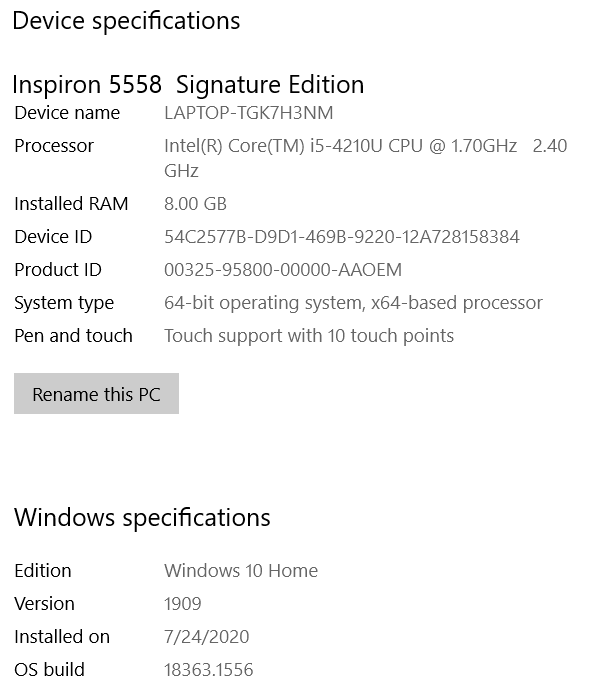The image size is (603, 687).
Task: Click the installed on date 7/24/2020
Action: (x=206, y=637)
